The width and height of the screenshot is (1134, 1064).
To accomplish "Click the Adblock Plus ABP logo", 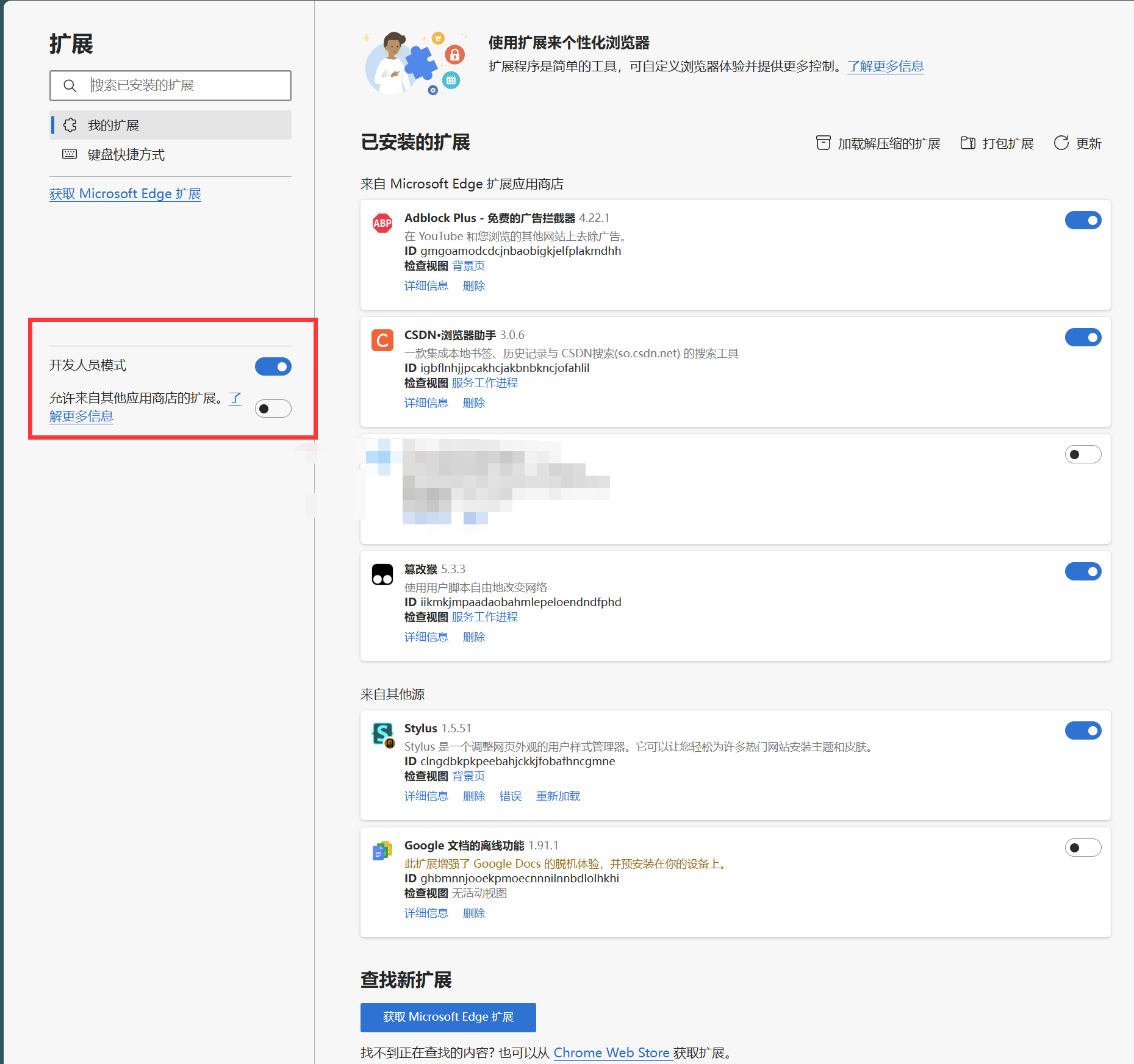I will pyautogui.click(x=382, y=223).
